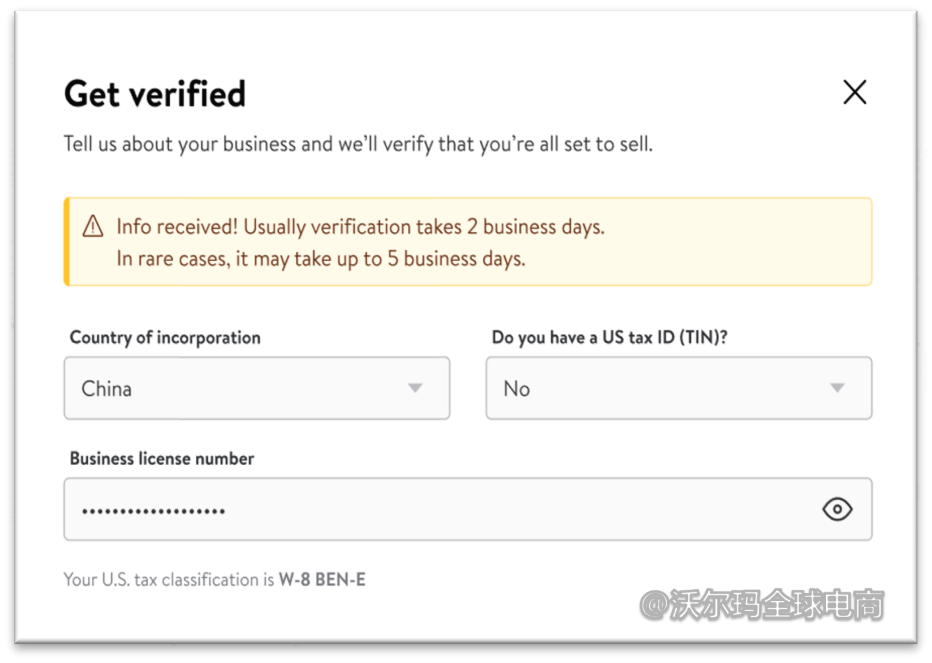Click the X in the top right corner
This screenshot has height=663, width=932.
pyautogui.click(x=855, y=92)
